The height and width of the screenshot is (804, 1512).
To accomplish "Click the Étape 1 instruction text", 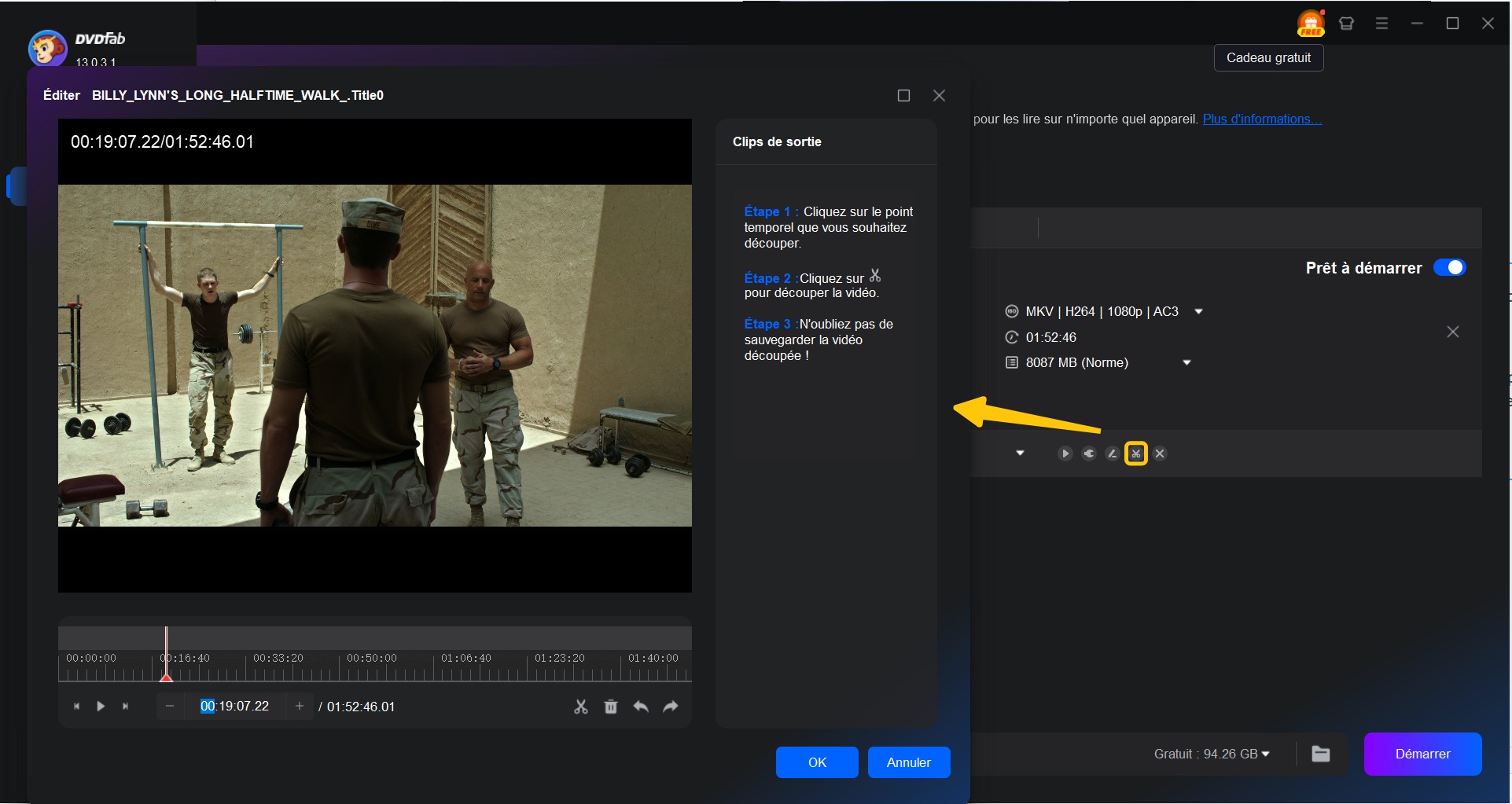I will [829, 228].
